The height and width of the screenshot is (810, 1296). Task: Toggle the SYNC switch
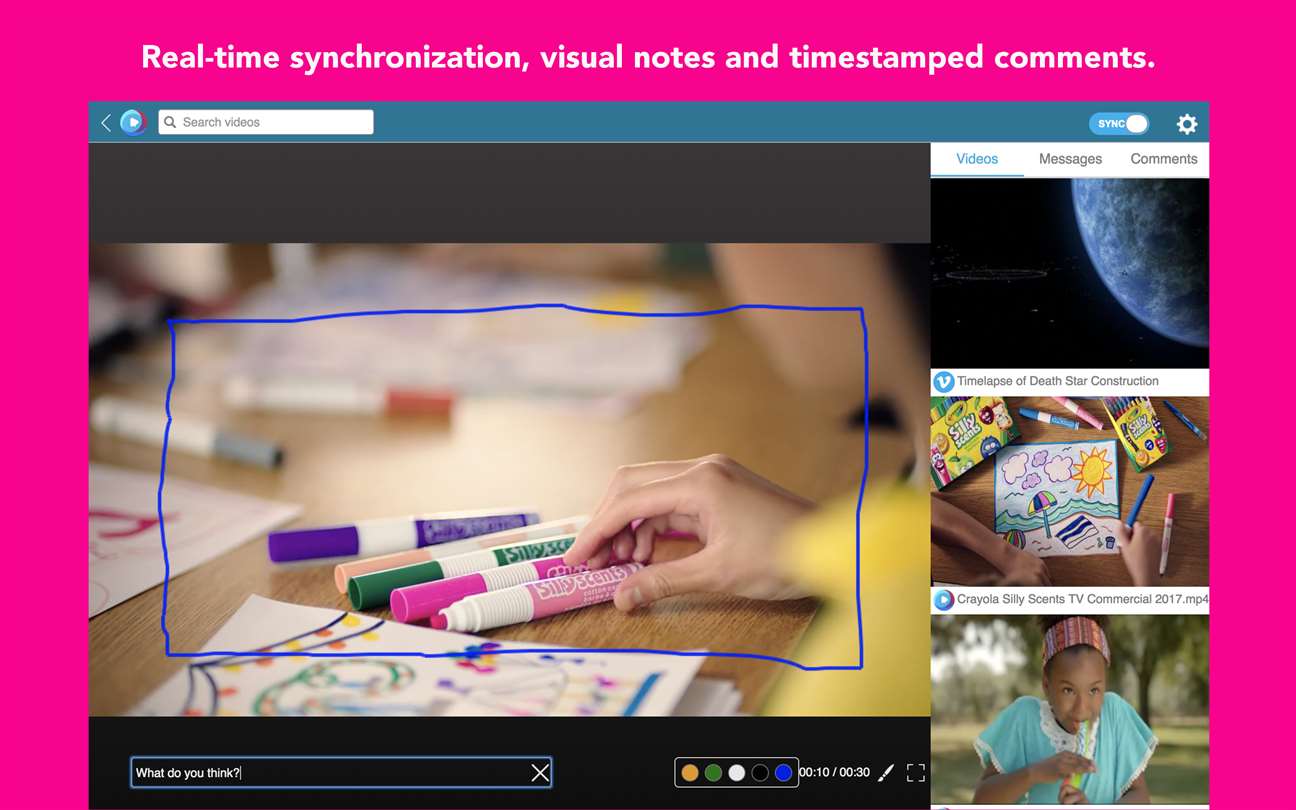pyautogui.click(x=1119, y=124)
